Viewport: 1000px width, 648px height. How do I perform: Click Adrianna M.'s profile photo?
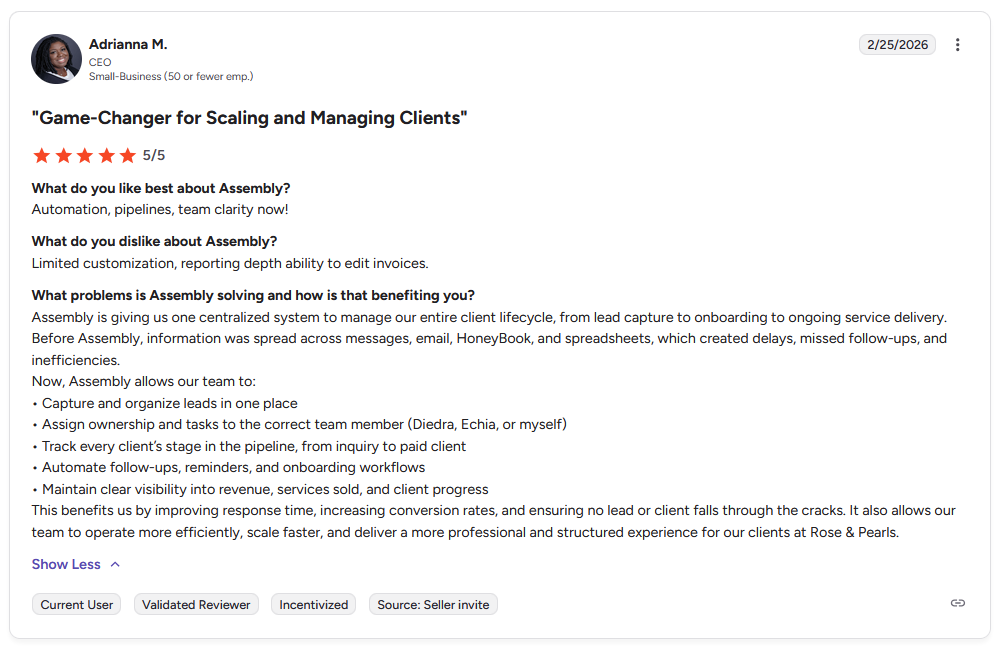click(56, 59)
